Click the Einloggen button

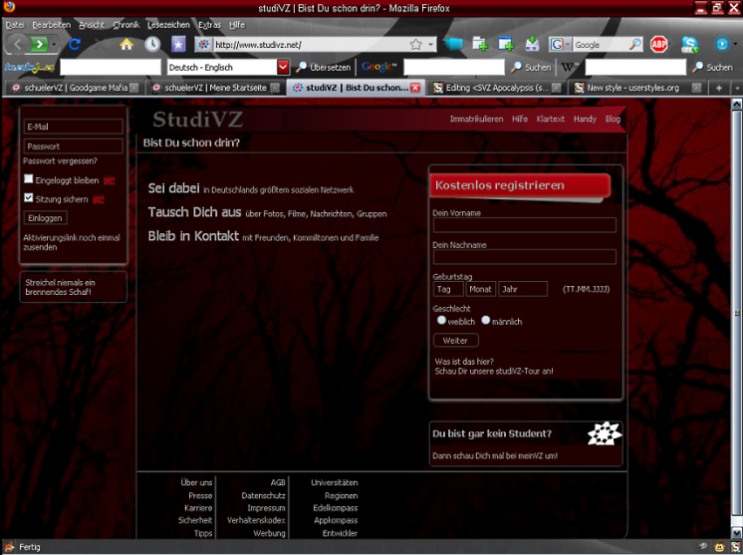(45, 218)
